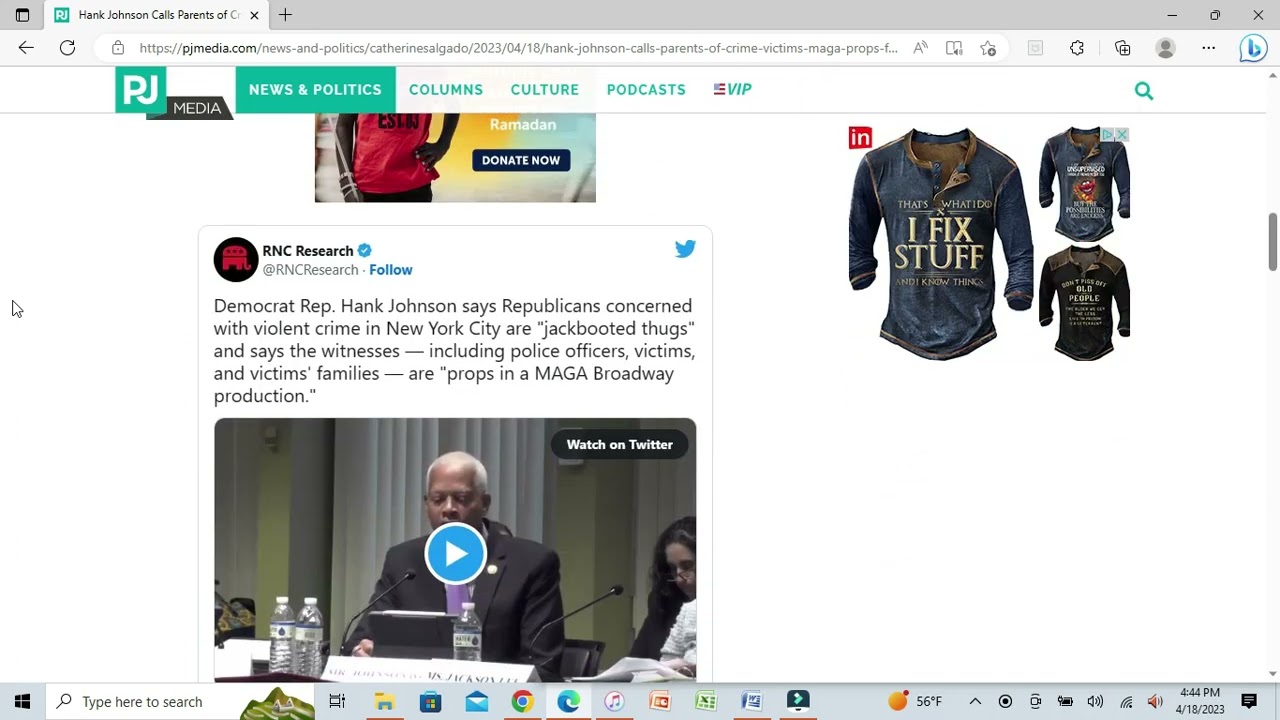Open the COLUMNS menu
1280x720 pixels.
(x=446, y=90)
